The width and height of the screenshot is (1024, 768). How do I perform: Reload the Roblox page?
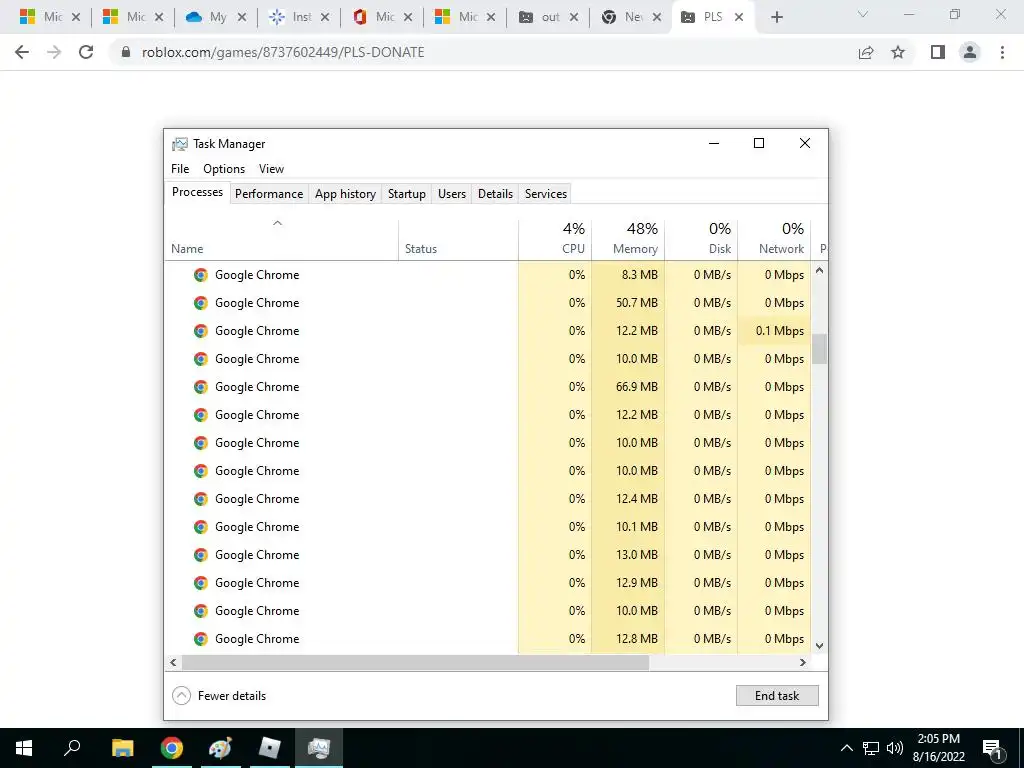[x=86, y=52]
